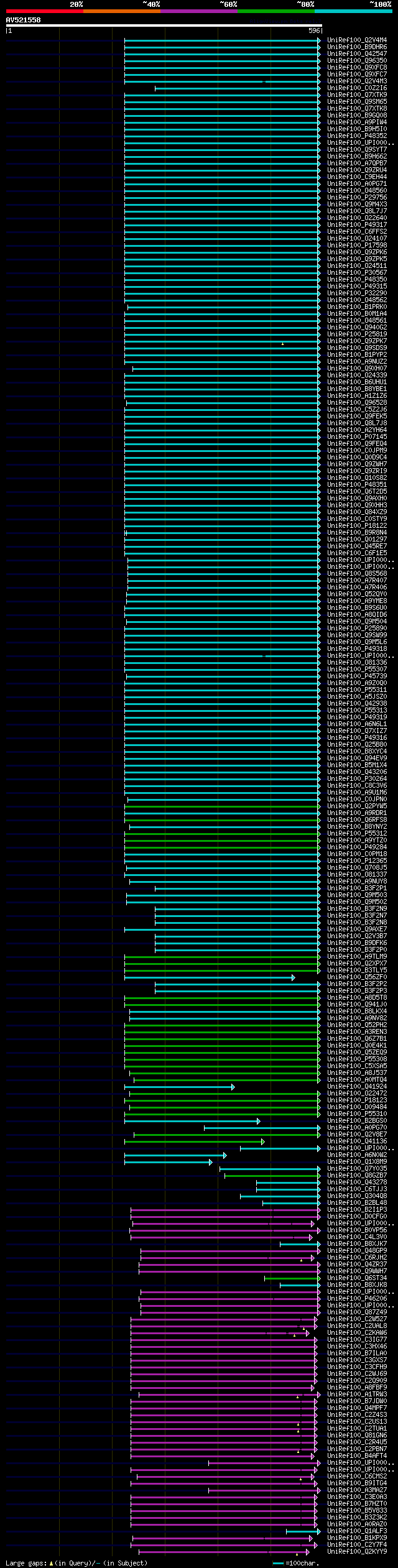Click the purple ~60% identity legend color
The image size is (398, 1568).
click(198, 11)
